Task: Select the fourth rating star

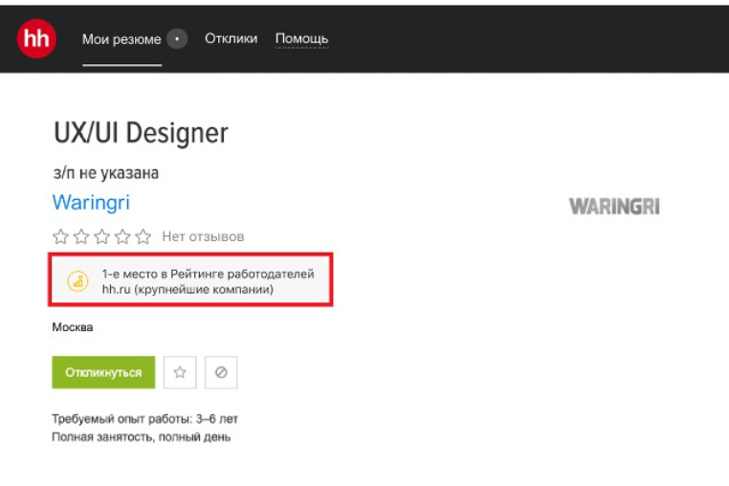Action: click(x=122, y=237)
